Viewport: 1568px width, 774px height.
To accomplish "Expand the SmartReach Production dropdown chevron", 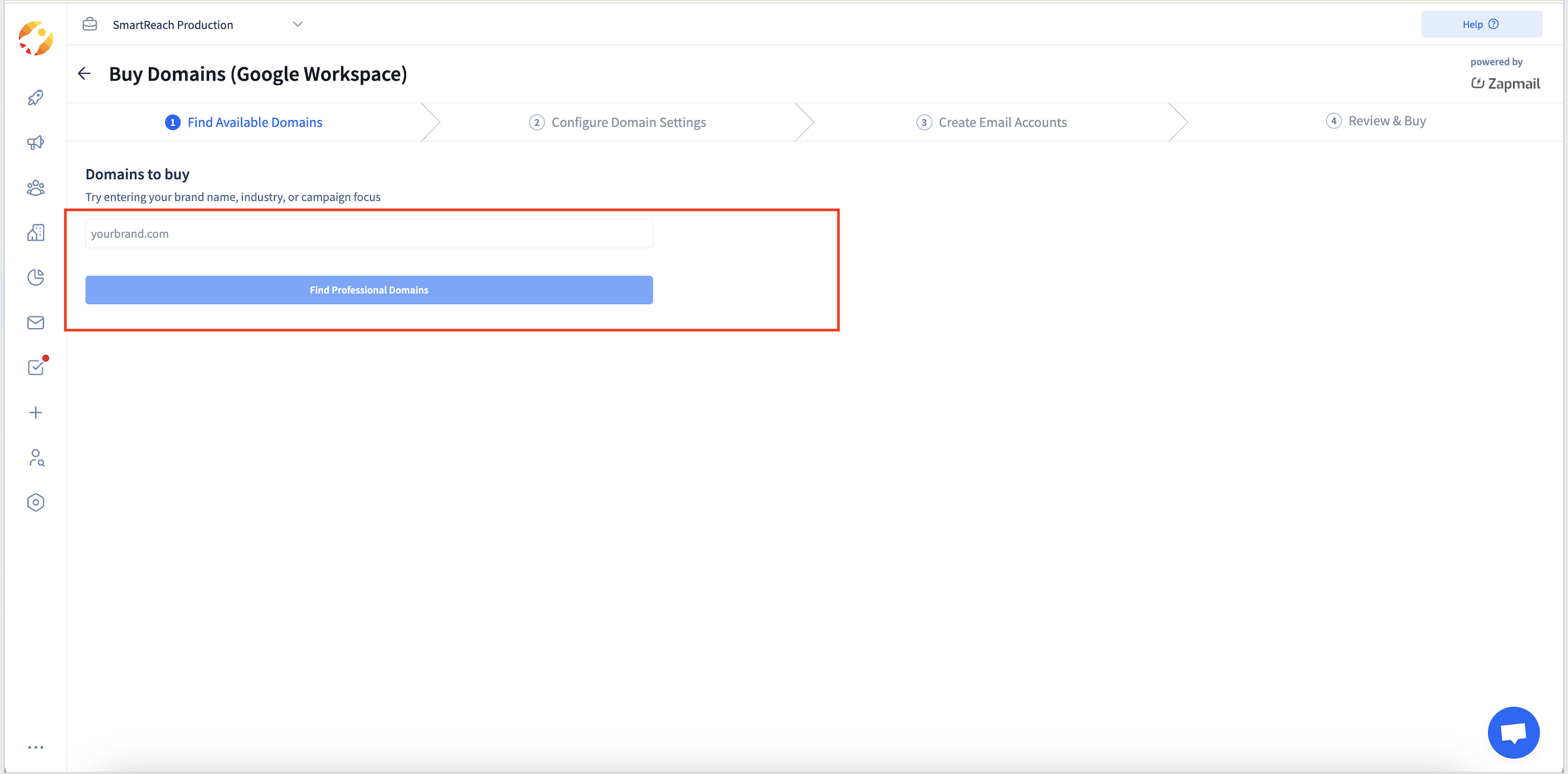I will 298,24.
